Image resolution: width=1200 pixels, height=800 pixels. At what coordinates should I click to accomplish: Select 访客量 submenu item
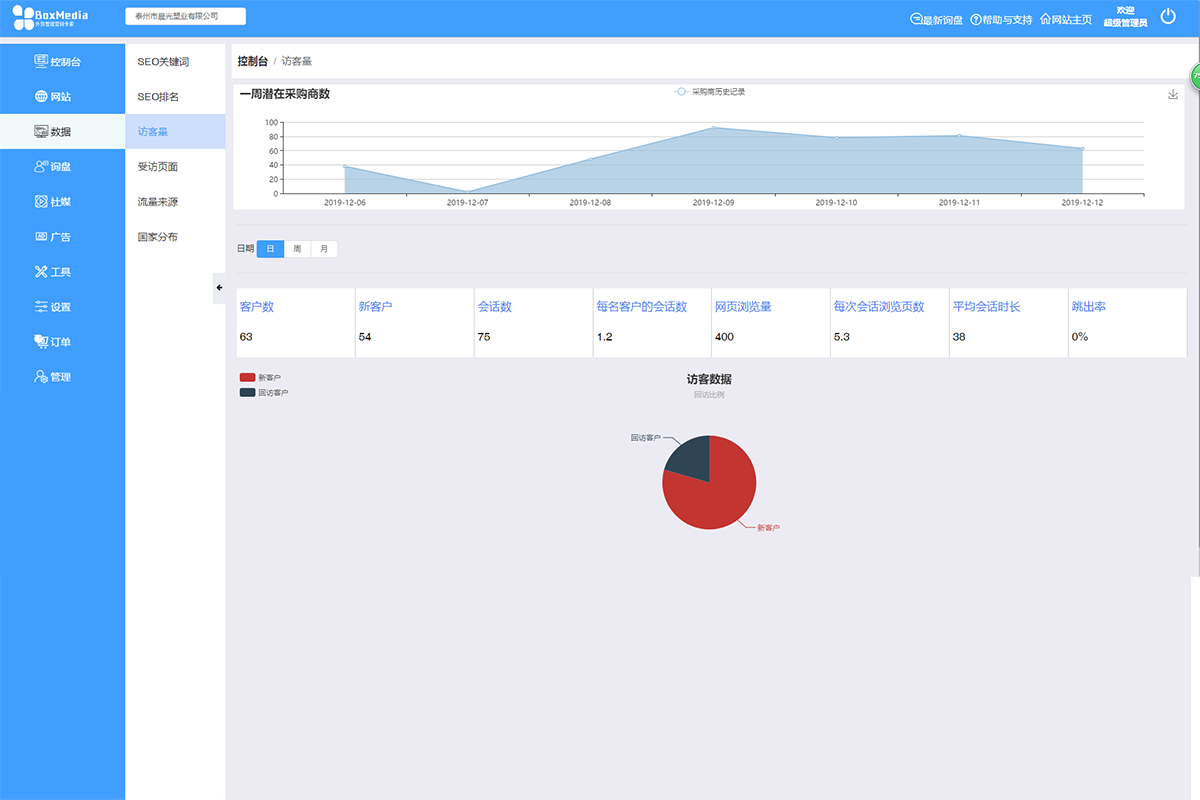pos(175,132)
